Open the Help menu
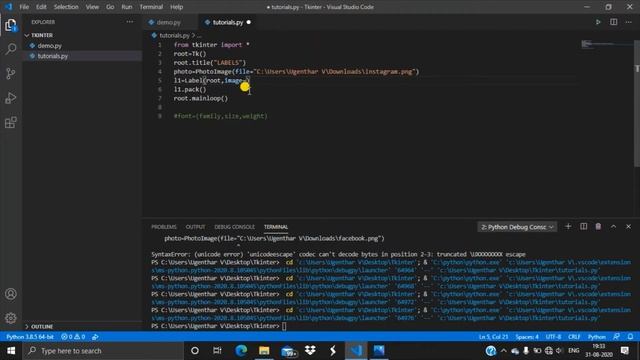The width and height of the screenshot is (640, 360). (x=176, y=7)
